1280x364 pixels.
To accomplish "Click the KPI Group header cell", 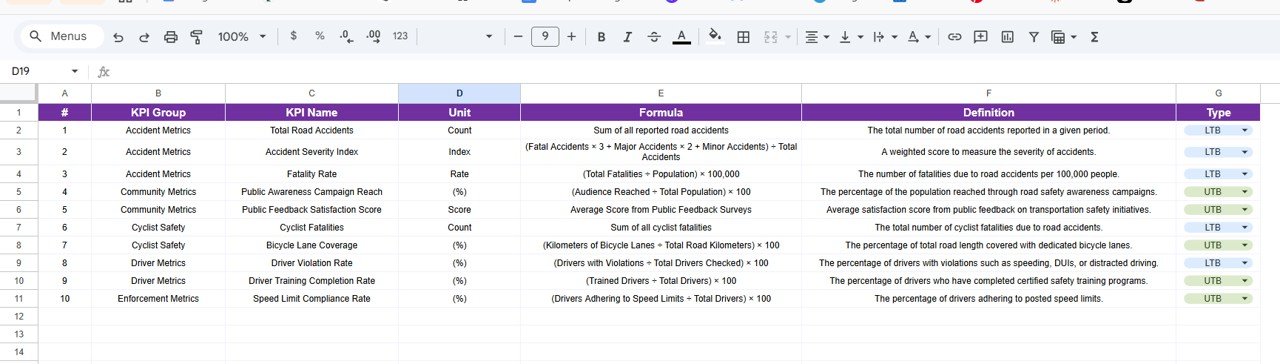I will click(x=158, y=113).
